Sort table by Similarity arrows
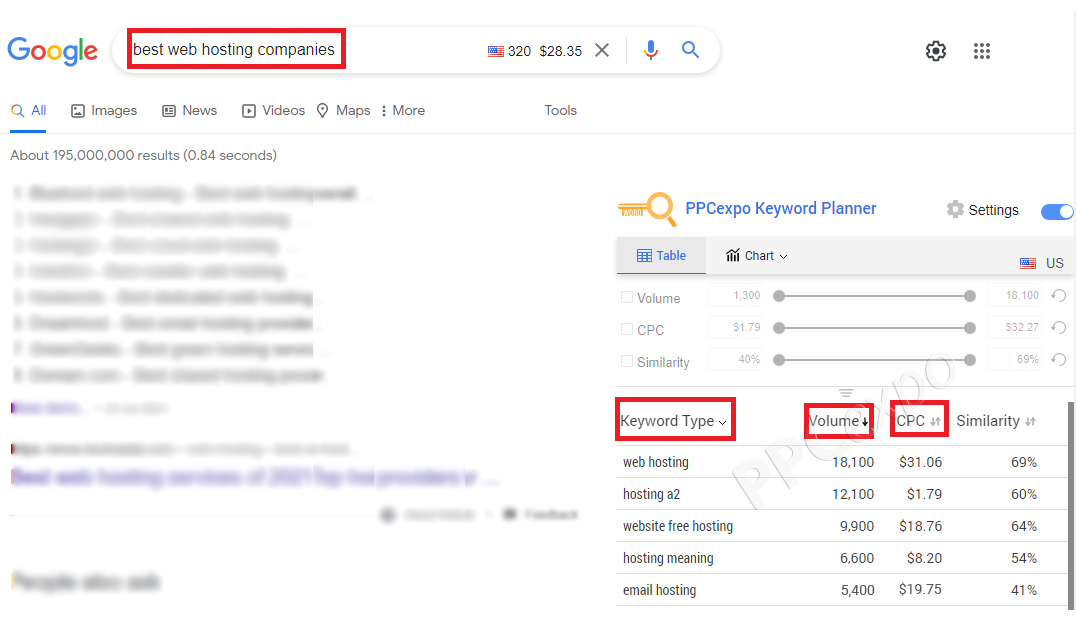Image resolution: width=1076 pixels, height=628 pixels. pos(1030,421)
